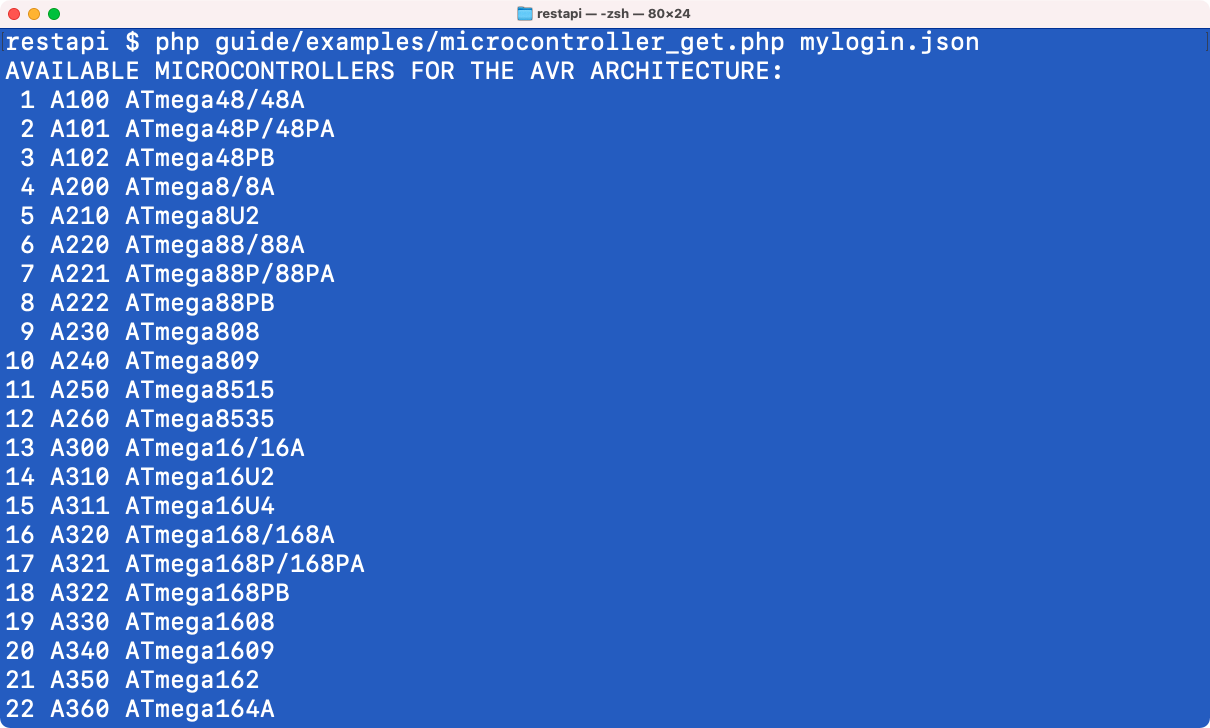Click the ATmega164A entry

click(x=199, y=710)
